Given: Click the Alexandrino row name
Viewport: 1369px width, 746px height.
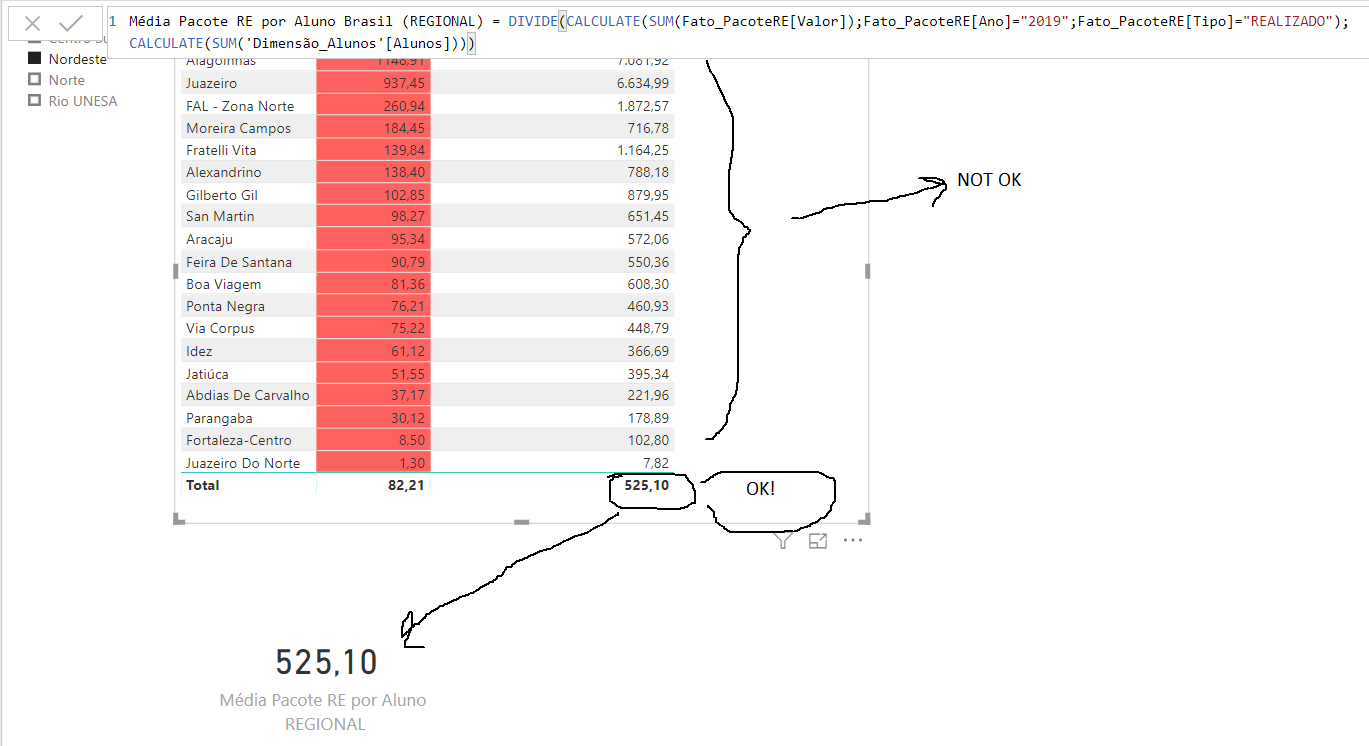Looking at the screenshot, I should (x=223, y=172).
